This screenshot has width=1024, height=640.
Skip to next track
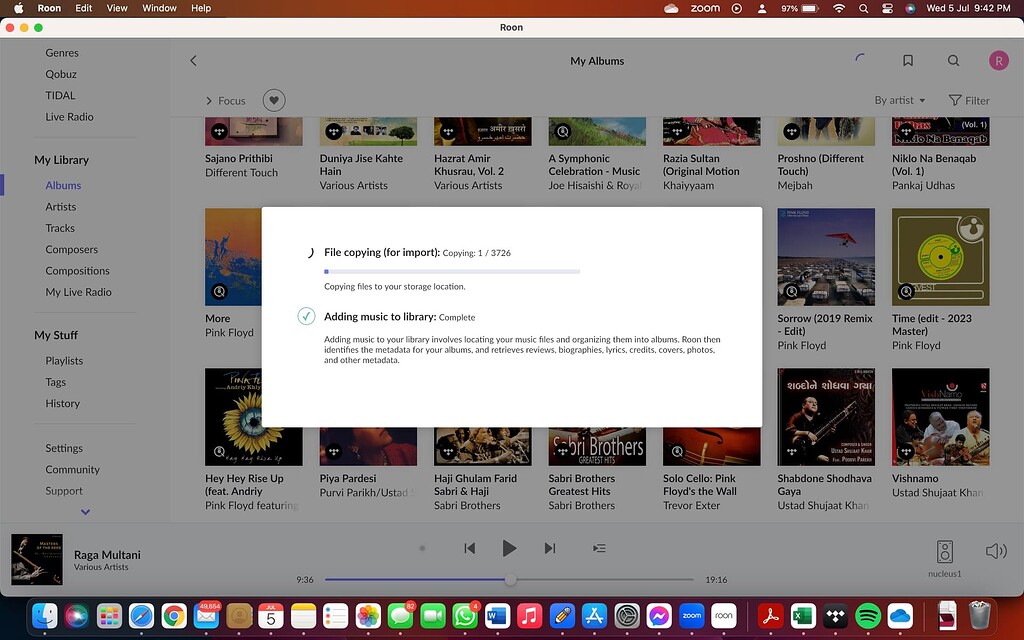point(549,548)
